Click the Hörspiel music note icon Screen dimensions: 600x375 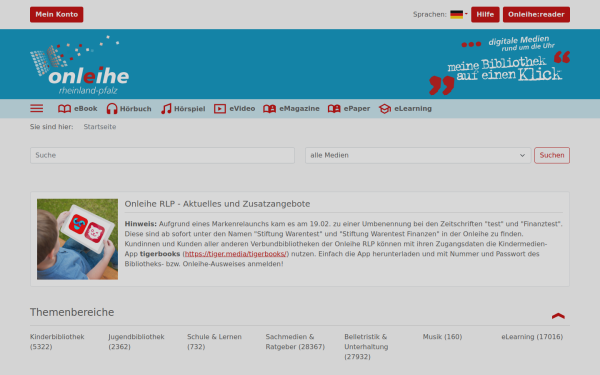click(166, 109)
